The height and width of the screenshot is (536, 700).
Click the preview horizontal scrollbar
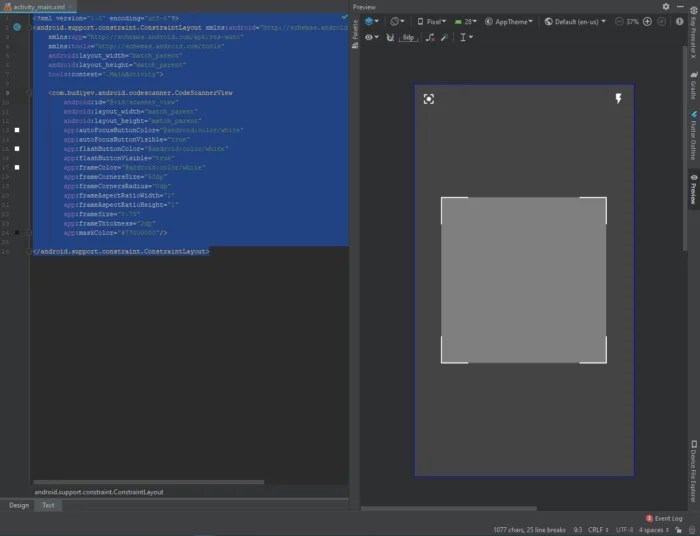(449, 508)
